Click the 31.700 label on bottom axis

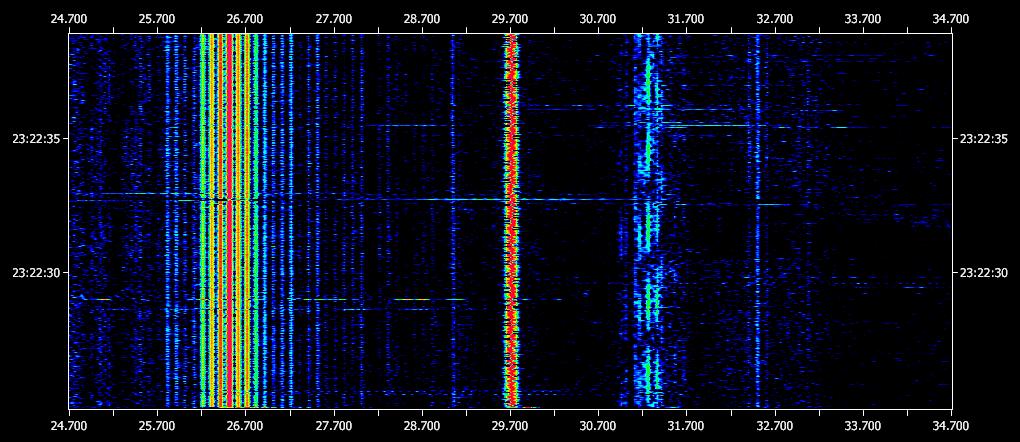[686, 425]
